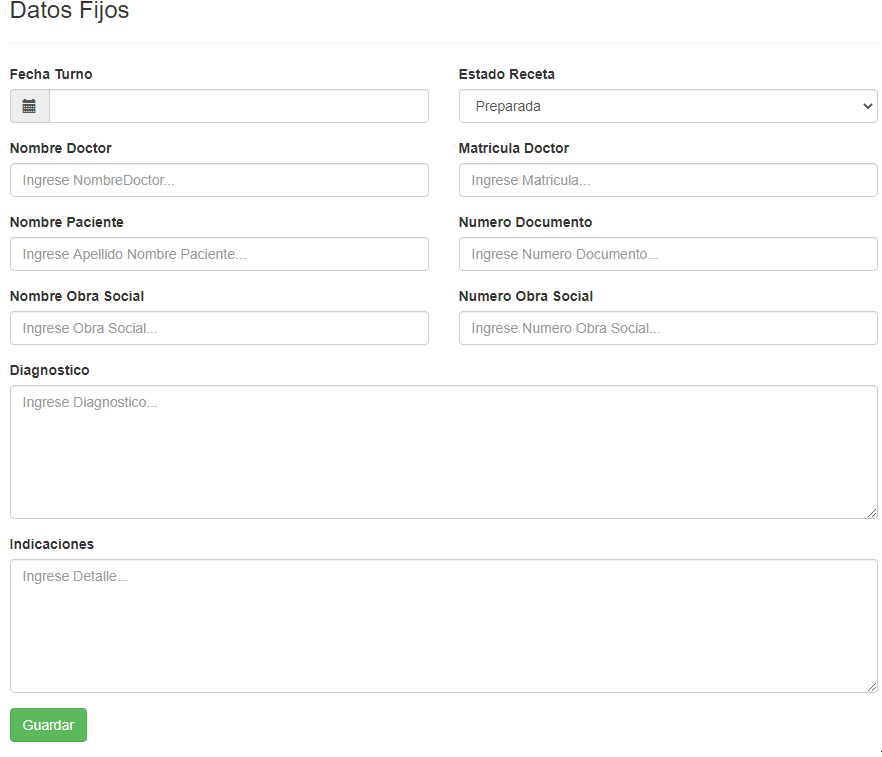Click inside the Indicaciones text area
The height and width of the screenshot is (757, 882).
coord(443,626)
